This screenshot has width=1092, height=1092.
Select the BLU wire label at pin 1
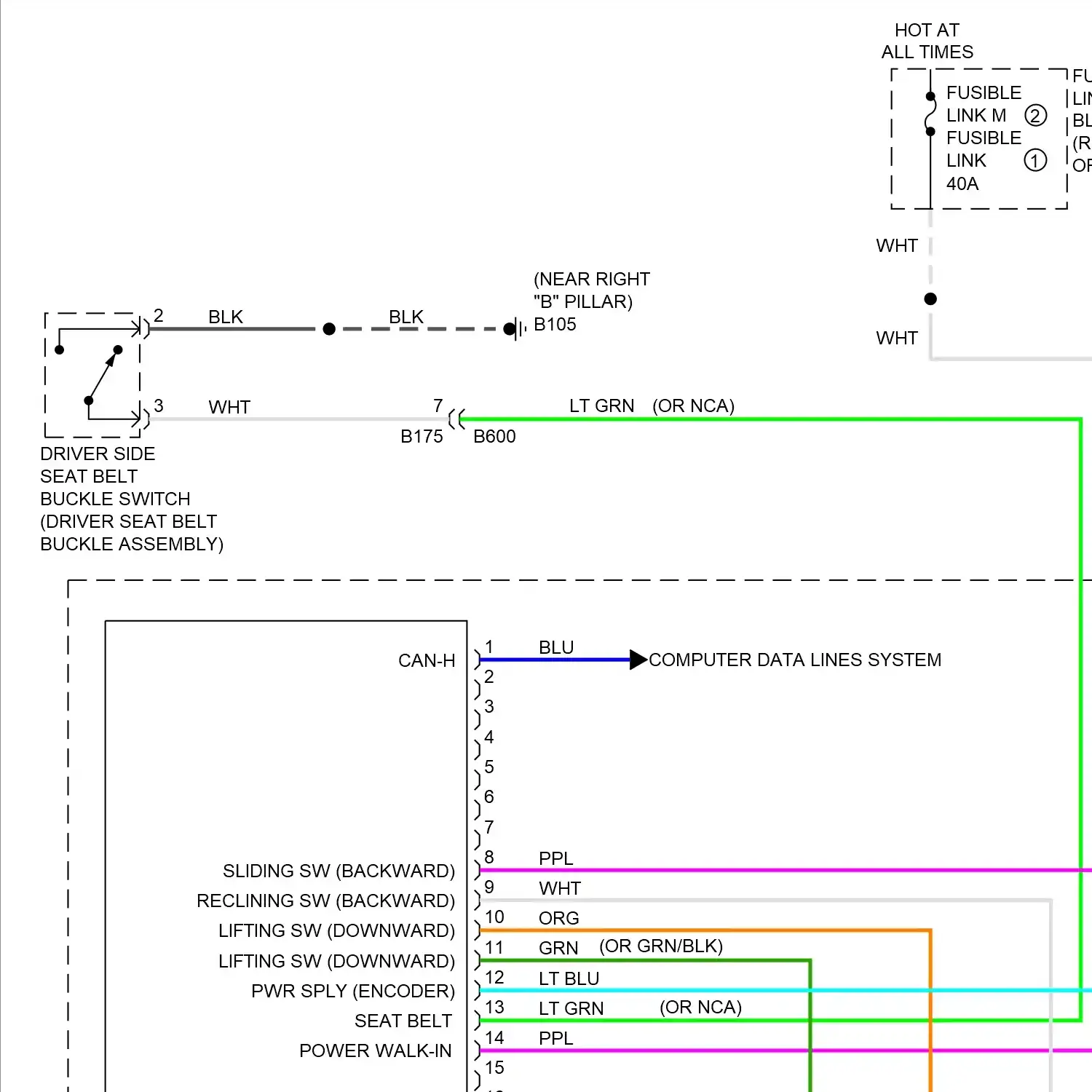pos(556,648)
